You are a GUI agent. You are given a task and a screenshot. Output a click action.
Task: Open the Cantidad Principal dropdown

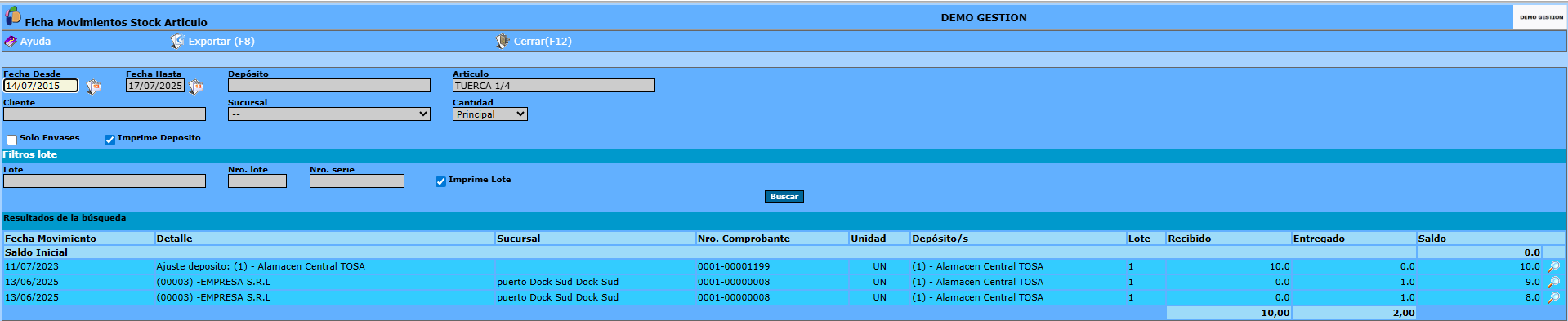coord(490,114)
